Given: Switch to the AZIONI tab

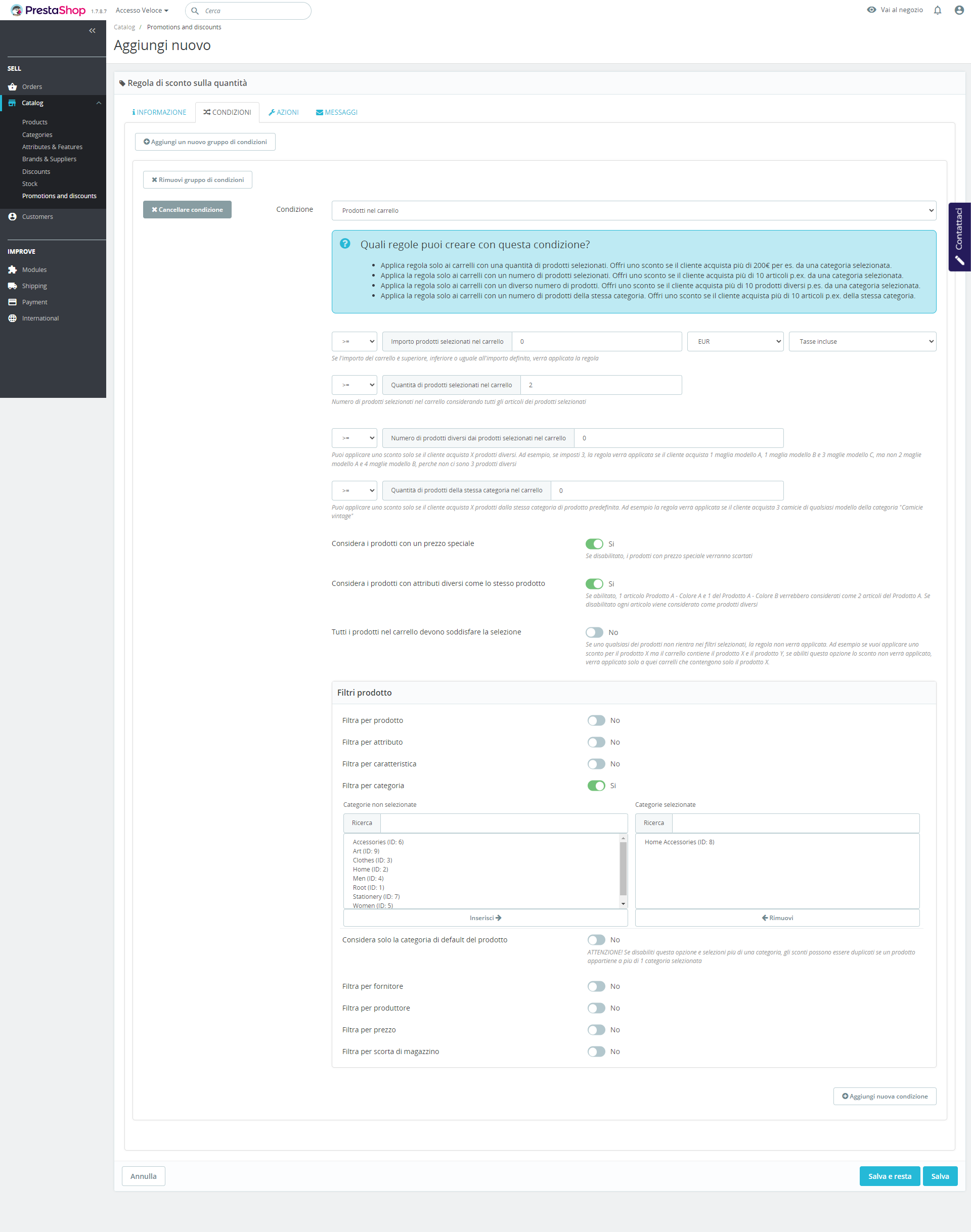Looking at the screenshot, I should [x=284, y=113].
